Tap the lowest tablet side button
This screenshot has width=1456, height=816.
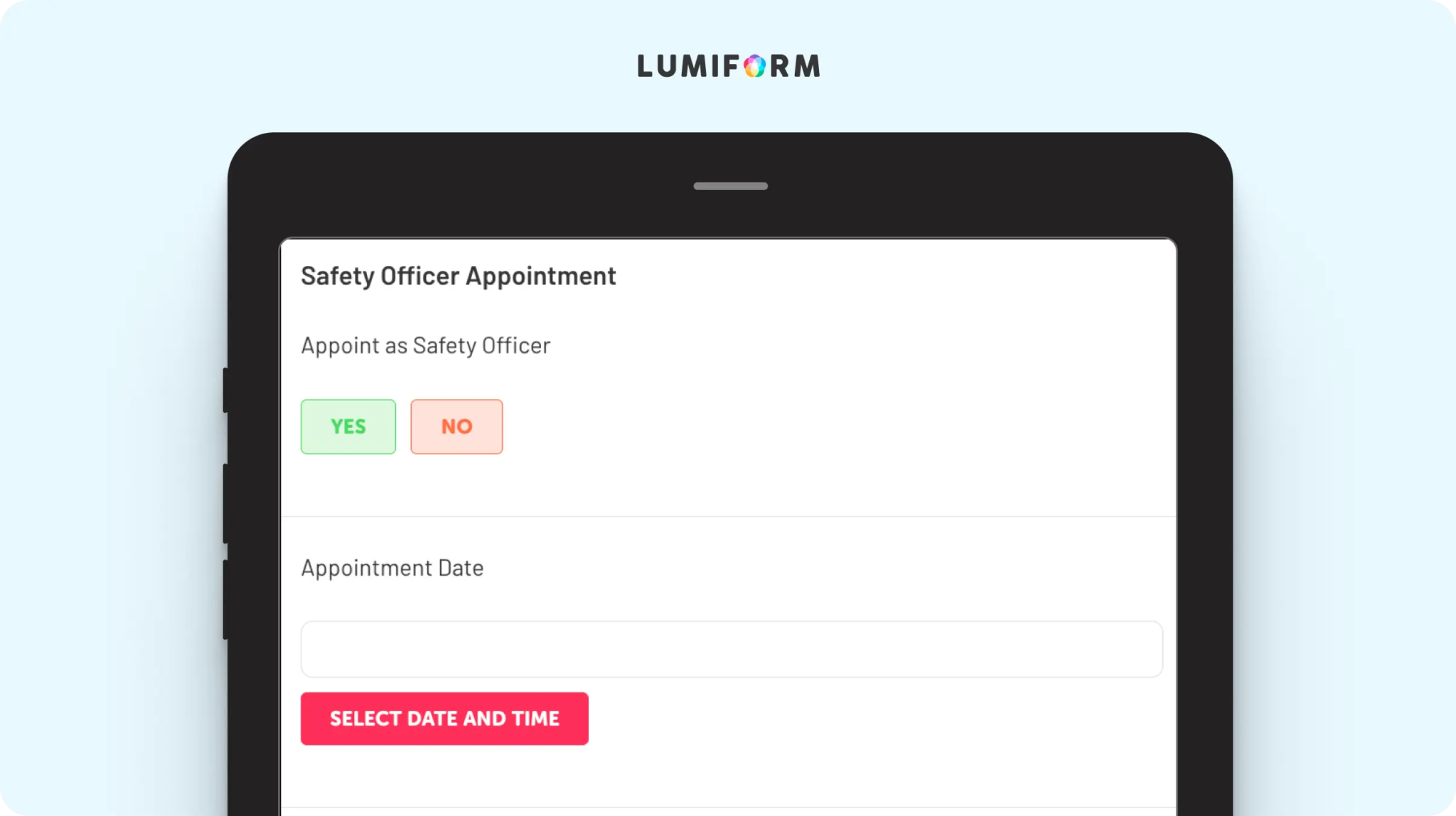(x=225, y=599)
